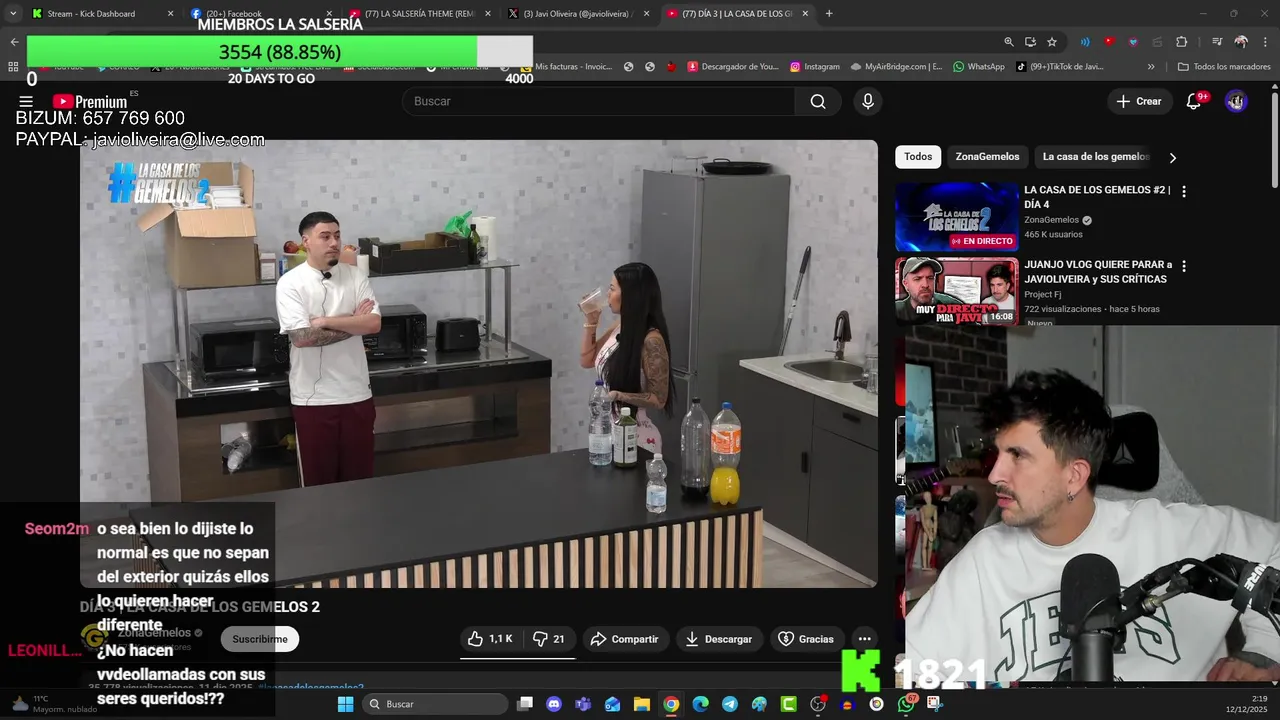Open TikTok de Javi bookmark

pos(1059,67)
